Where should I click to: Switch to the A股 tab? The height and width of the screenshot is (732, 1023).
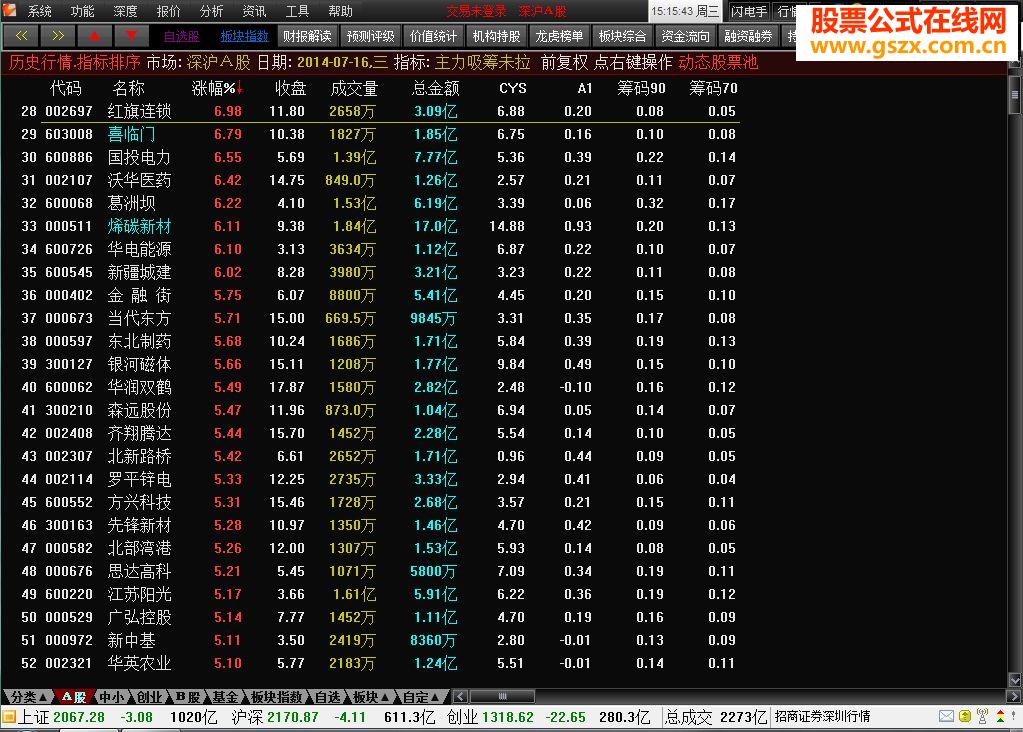pos(74,697)
